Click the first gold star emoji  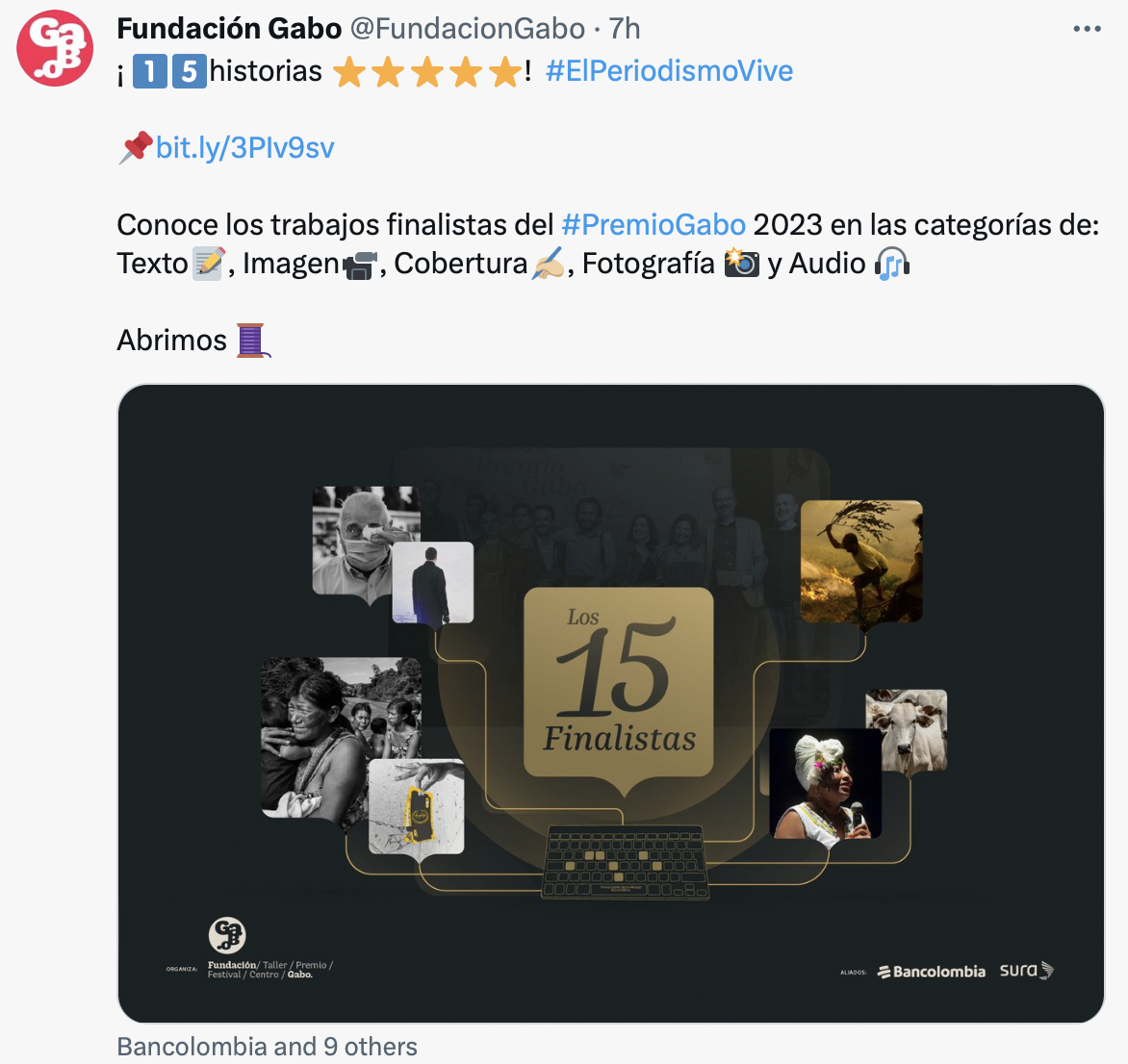(349, 72)
